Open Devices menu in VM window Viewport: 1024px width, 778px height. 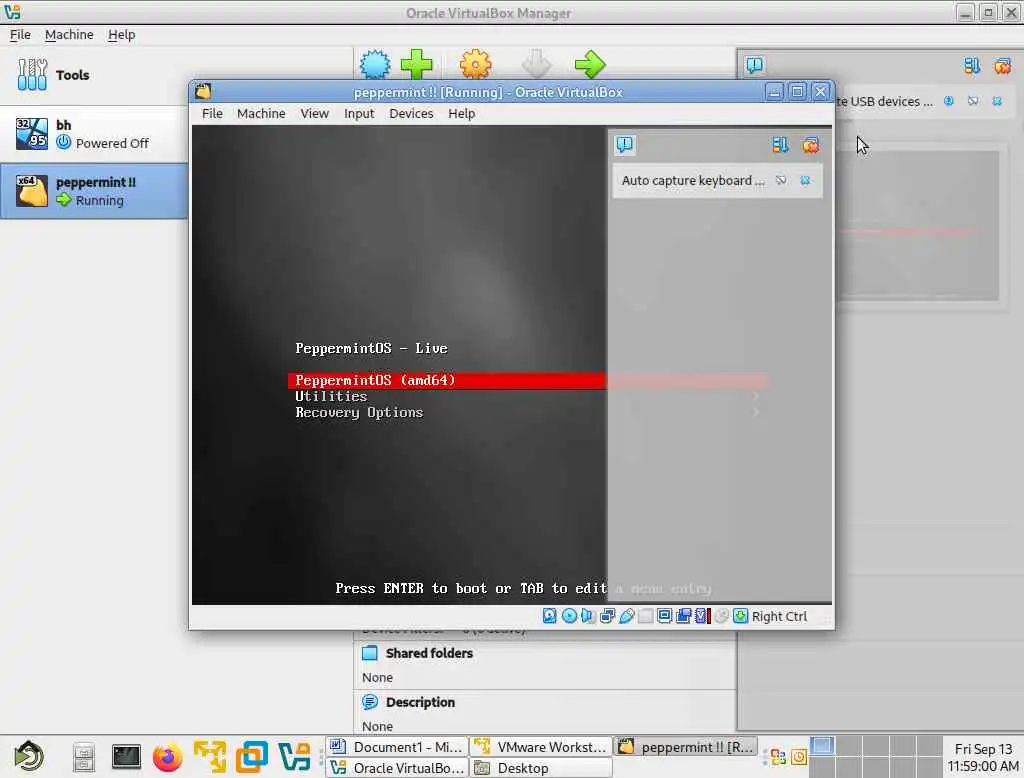pyautogui.click(x=411, y=114)
